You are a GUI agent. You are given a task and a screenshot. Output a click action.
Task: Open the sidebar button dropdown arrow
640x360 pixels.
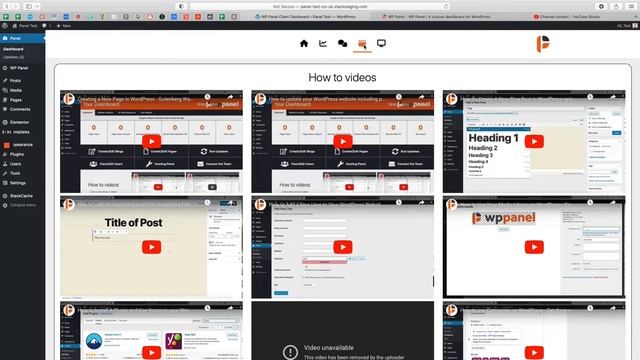coord(37,7)
